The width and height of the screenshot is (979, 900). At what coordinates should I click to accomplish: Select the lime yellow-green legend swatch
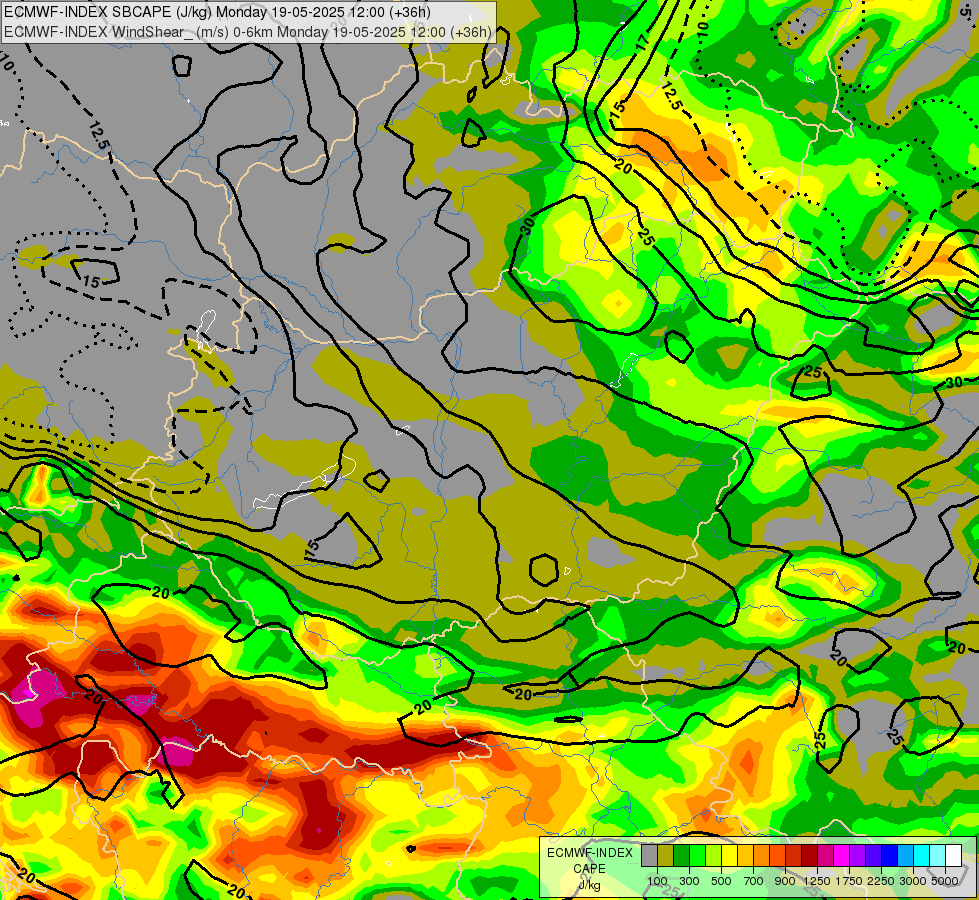pyautogui.click(x=713, y=856)
